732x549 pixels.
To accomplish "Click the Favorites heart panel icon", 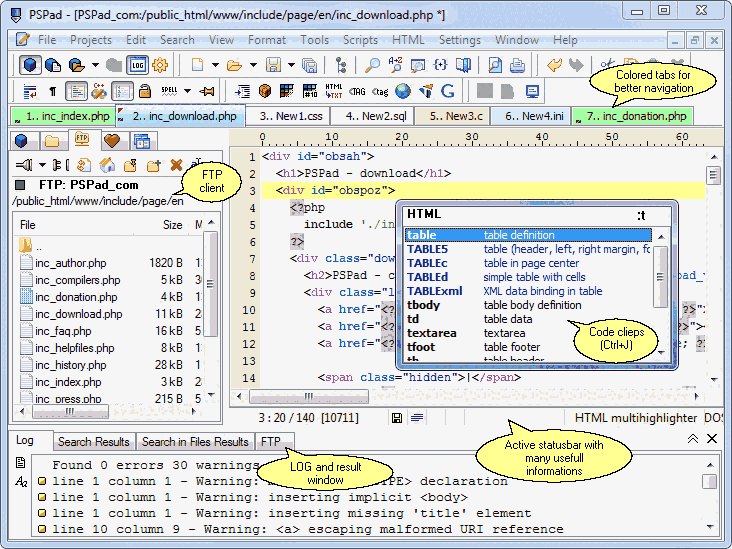I will [112, 140].
